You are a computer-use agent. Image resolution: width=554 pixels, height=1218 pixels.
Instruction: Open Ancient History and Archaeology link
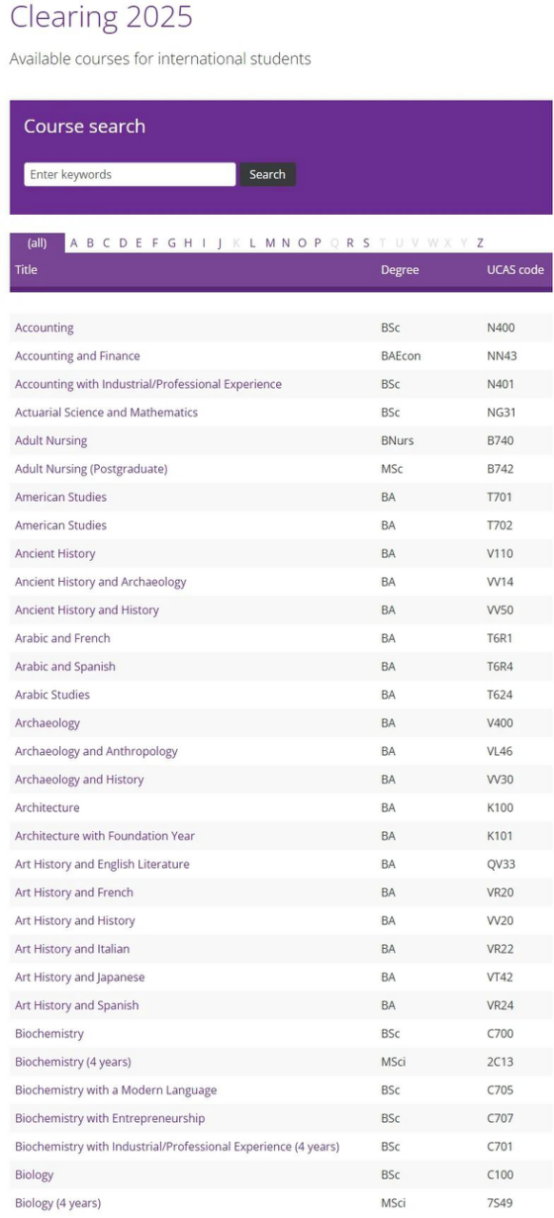coord(100,582)
